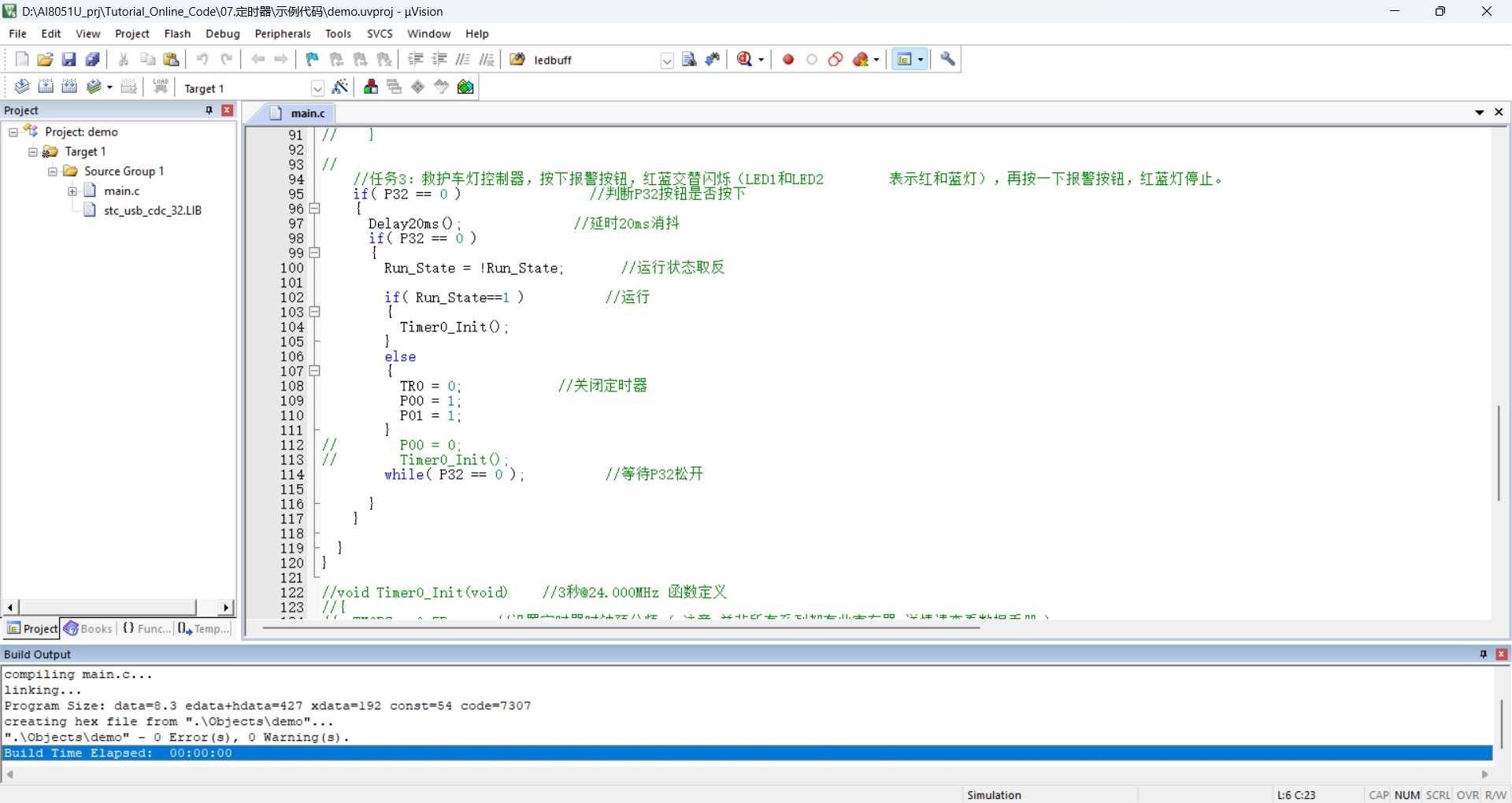Screen dimensions: 1512x803
Task: Manage Run-Time Environment diamond icon
Action: [418, 87]
